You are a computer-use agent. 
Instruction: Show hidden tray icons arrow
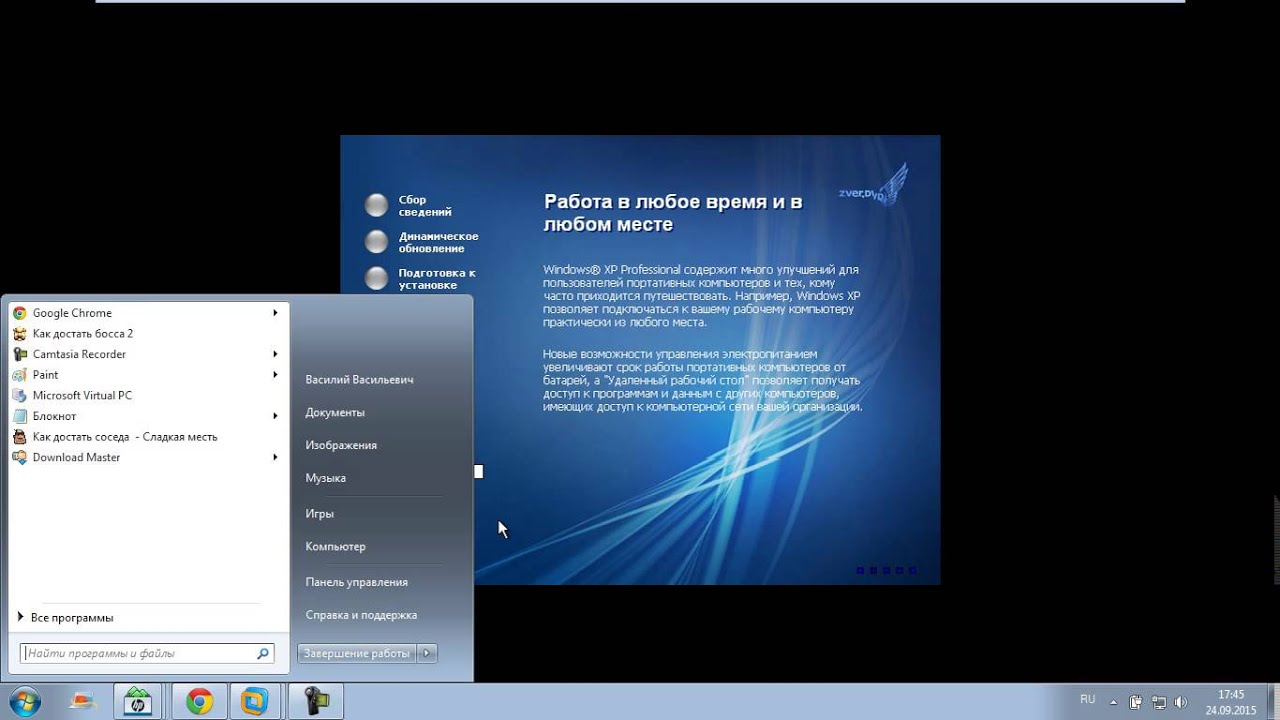click(1114, 701)
